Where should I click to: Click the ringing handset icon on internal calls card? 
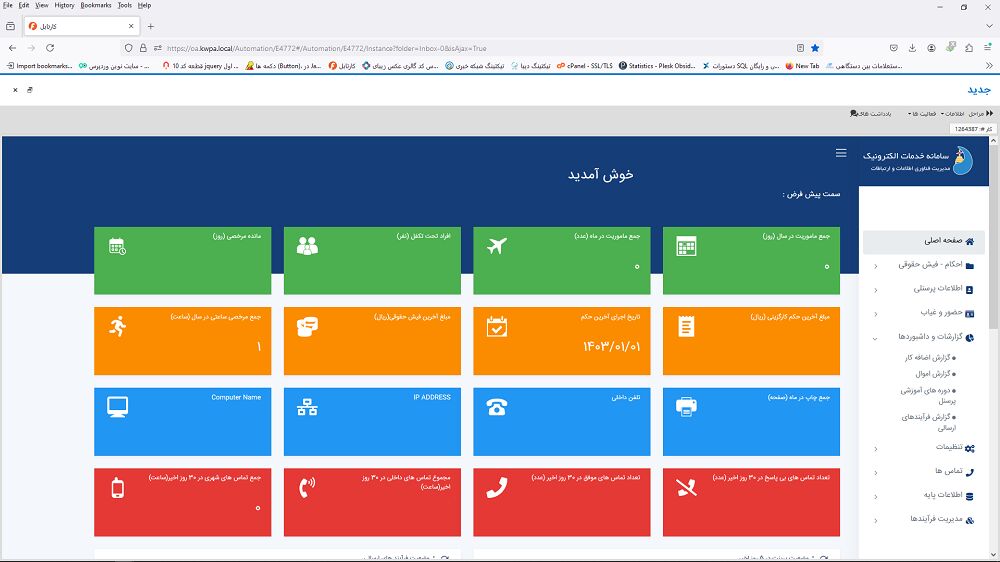point(307,487)
